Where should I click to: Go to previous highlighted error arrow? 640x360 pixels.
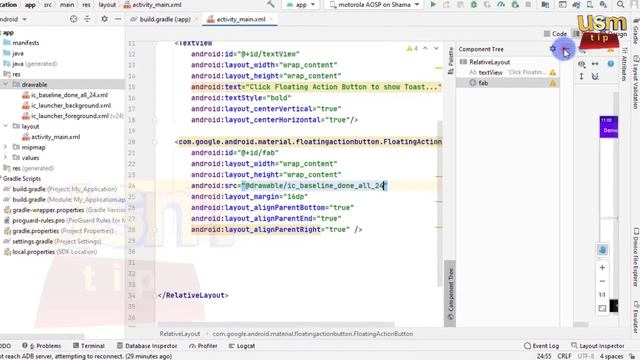click(425, 48)
